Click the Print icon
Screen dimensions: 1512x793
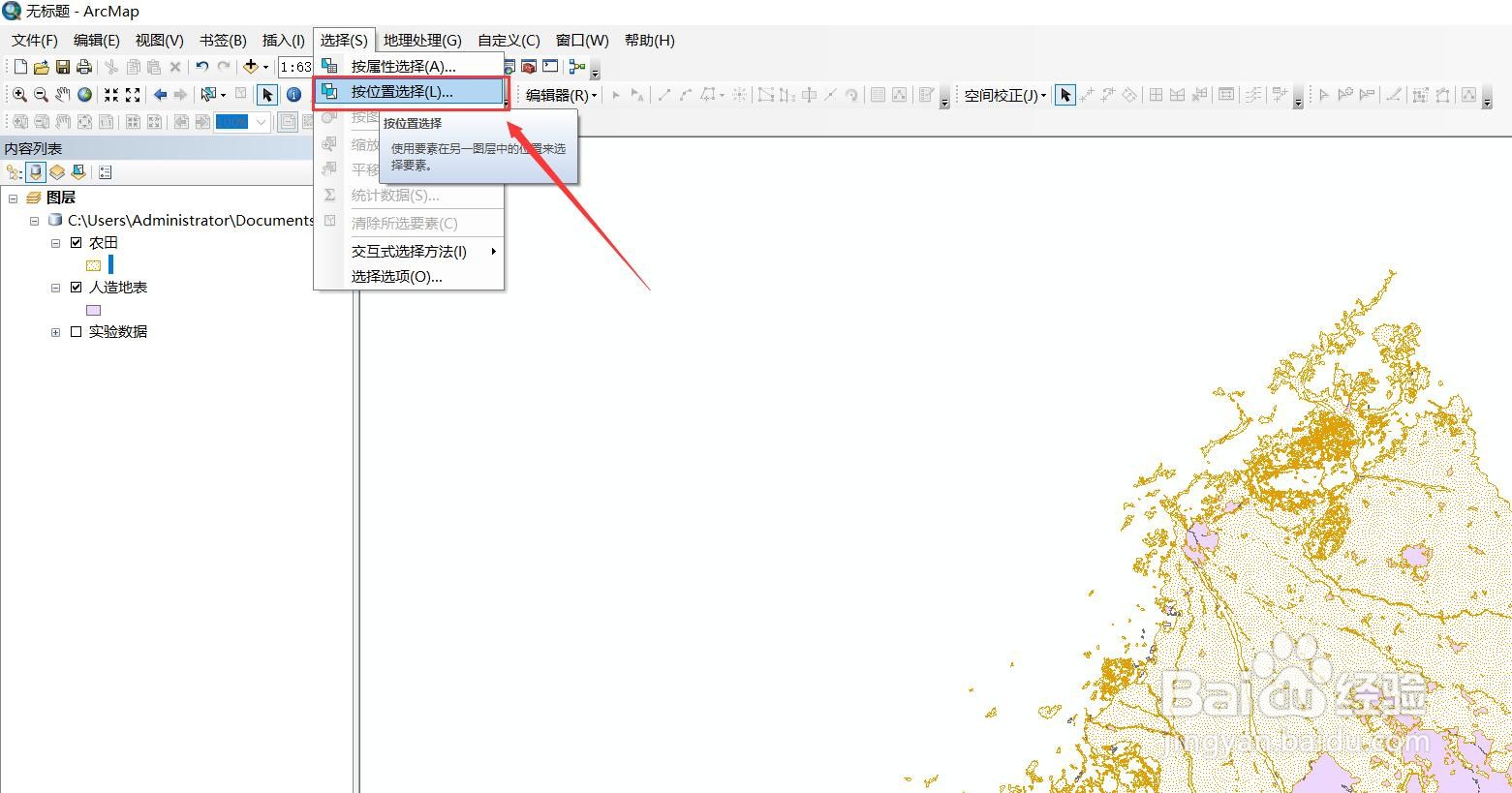tap(84, 67)
